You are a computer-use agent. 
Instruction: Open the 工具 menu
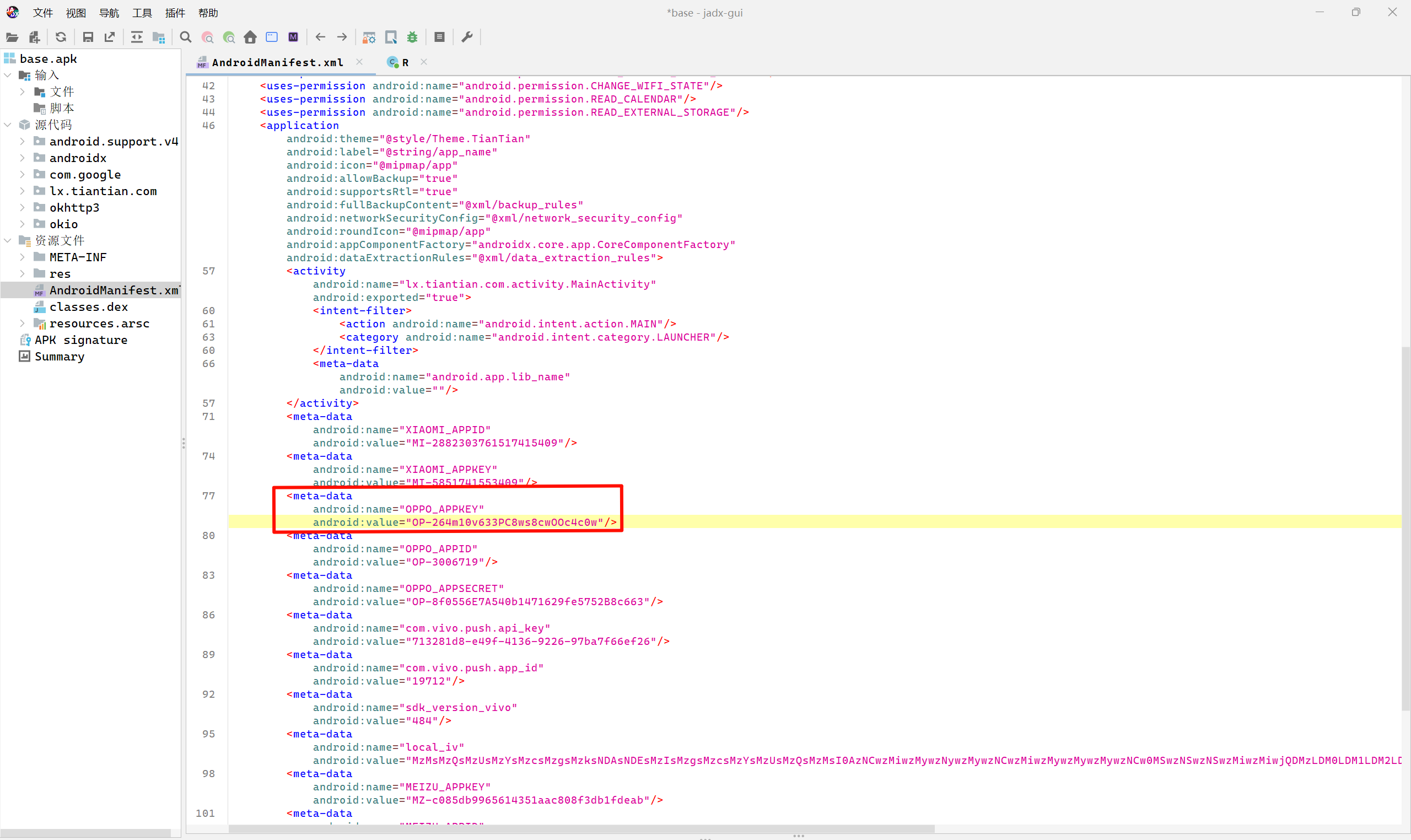(x=142, y=13)
